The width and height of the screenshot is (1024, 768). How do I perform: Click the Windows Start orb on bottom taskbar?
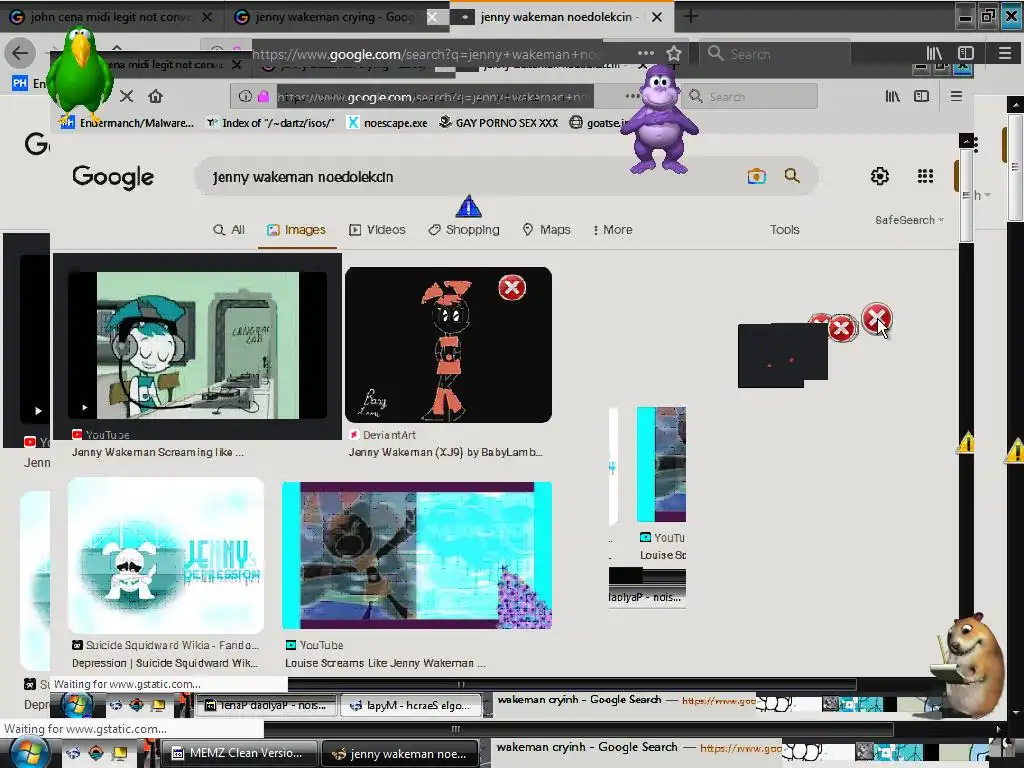pyautogui.click(x=29, y=753)
